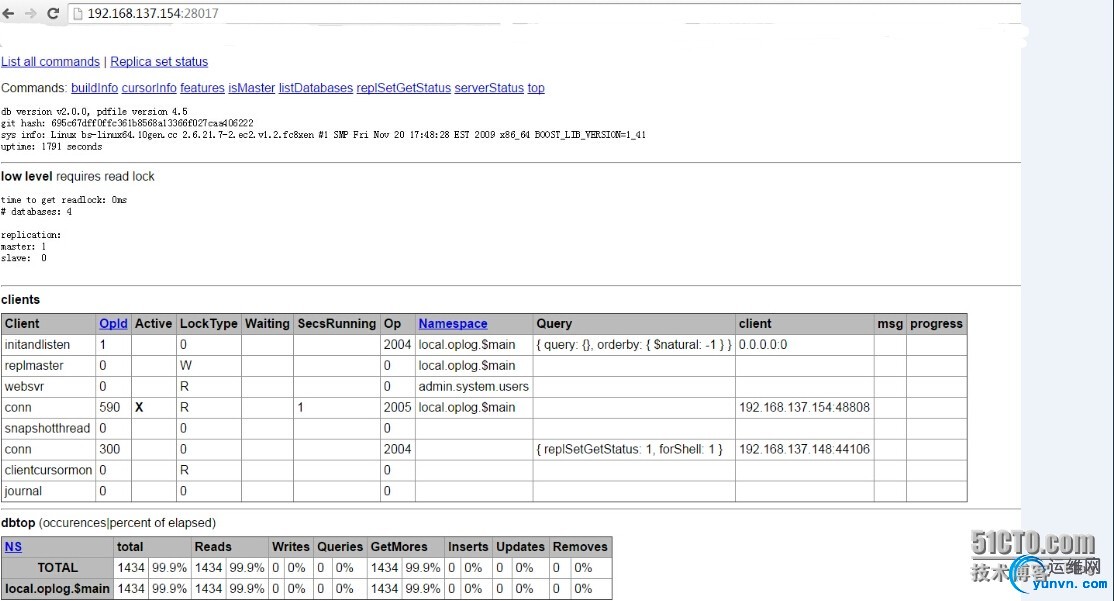1114x601 pixels.
Task: Click the orderby $natural query cell
Action: (x=634, y=345)
